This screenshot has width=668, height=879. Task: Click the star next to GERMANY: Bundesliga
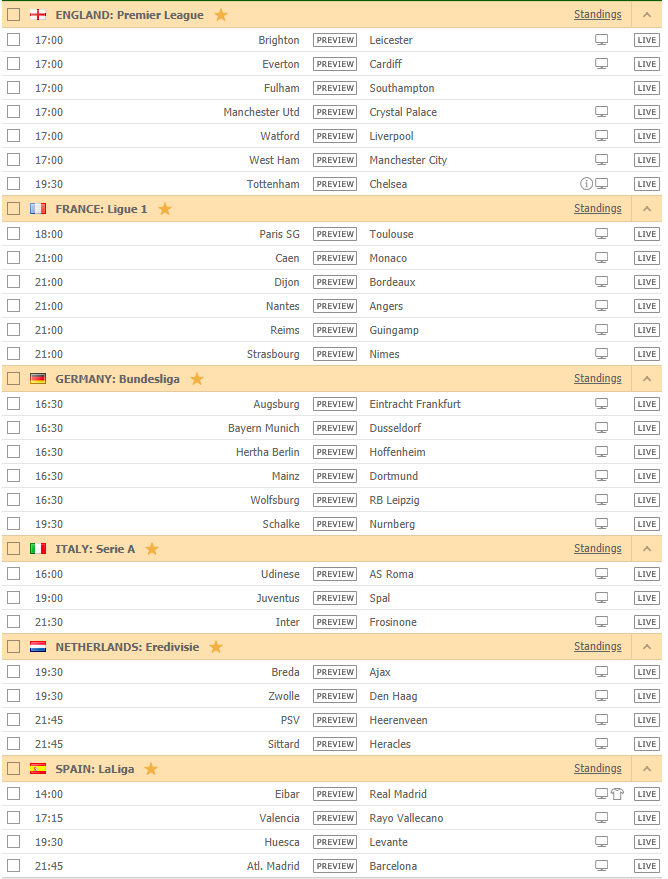pos(197,379)
